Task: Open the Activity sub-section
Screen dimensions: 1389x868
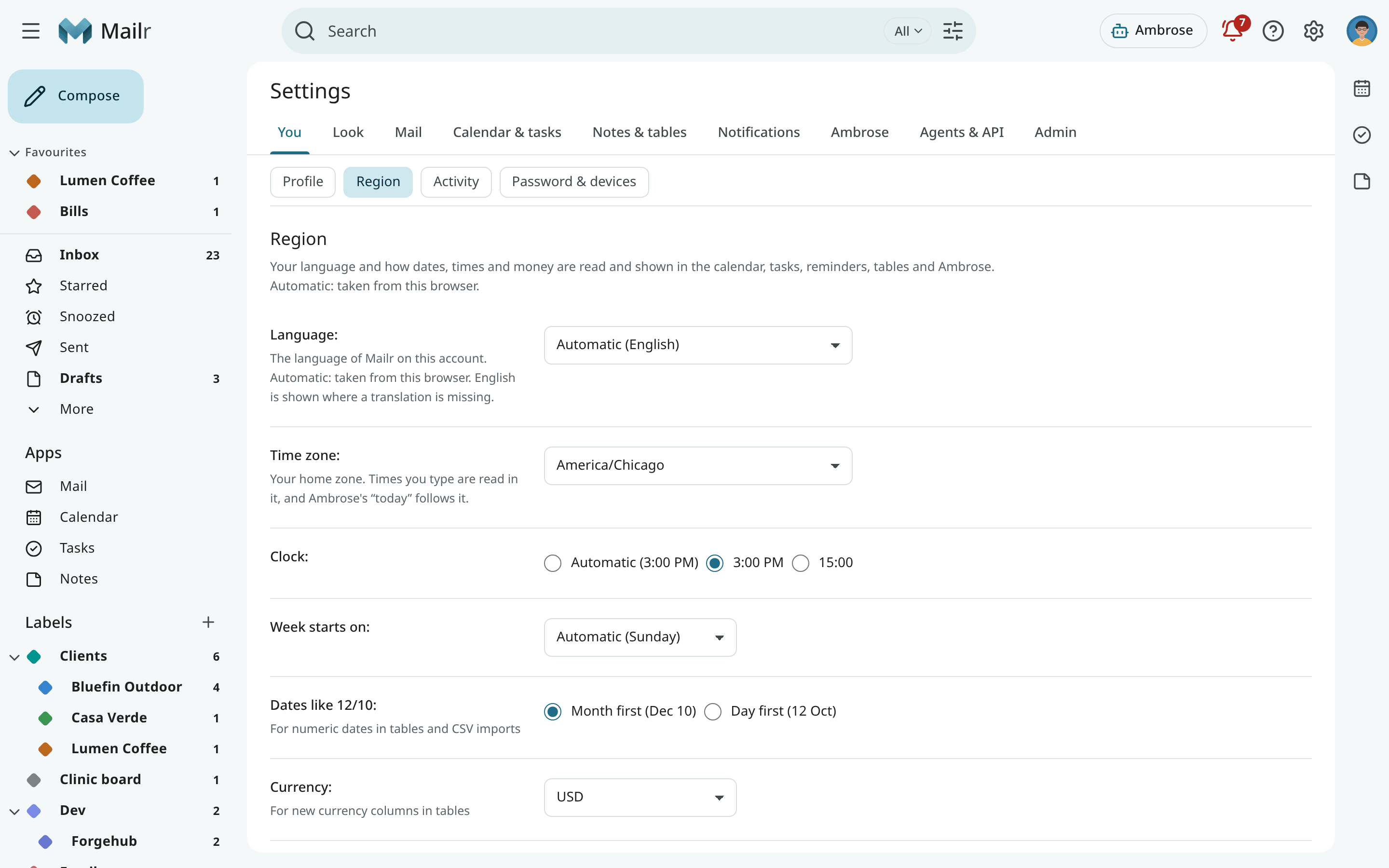Action: pyautogui.click(x=456, y=182)
